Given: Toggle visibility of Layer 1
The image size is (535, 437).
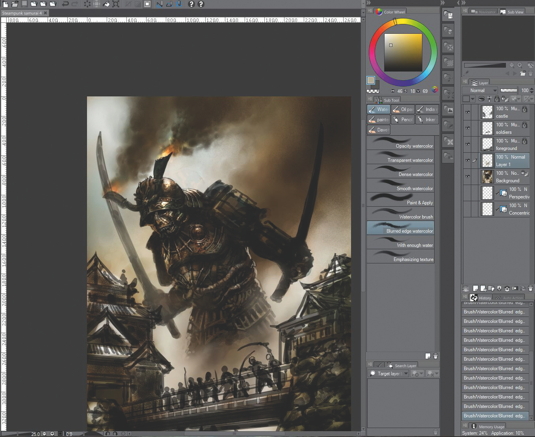Looking at the screenshot, I should click(467, 160).
